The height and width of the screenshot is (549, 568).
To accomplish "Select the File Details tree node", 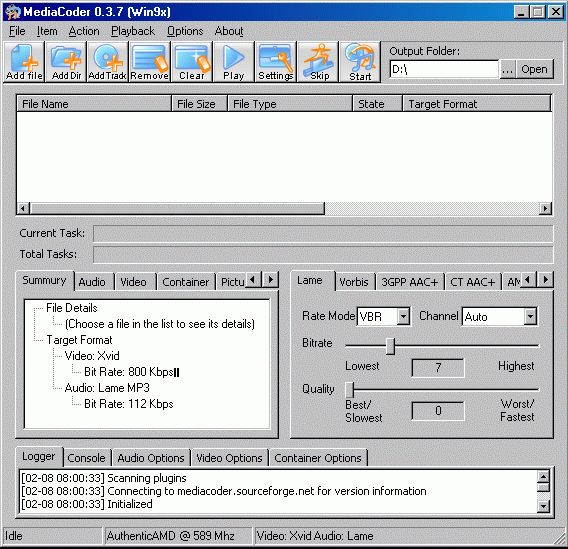I will click(72, 308).
